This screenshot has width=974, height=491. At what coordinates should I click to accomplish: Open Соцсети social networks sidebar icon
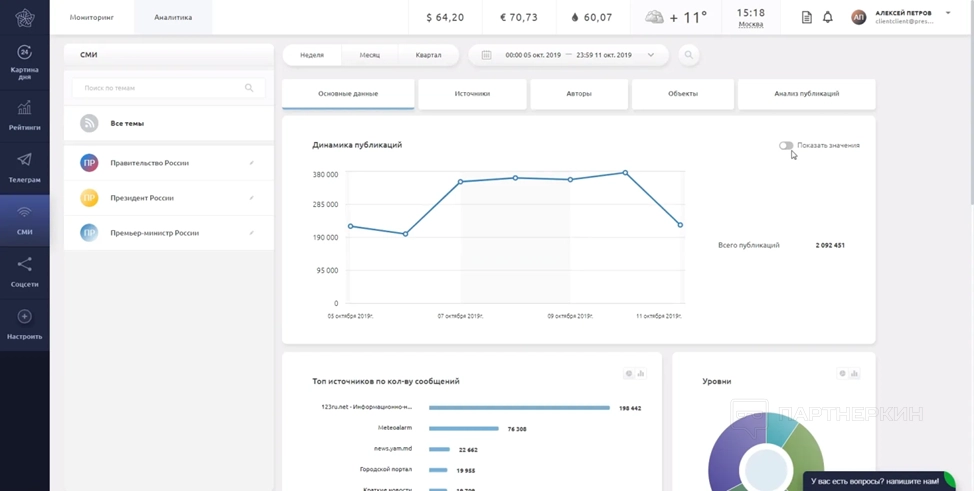[25, 271]
